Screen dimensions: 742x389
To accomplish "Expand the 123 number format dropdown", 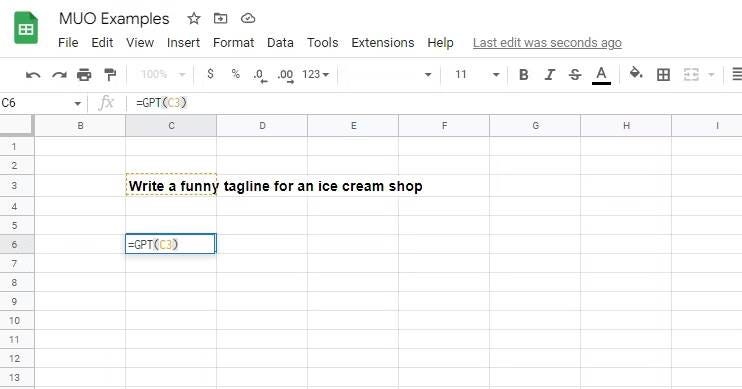I will pos(315,74).
